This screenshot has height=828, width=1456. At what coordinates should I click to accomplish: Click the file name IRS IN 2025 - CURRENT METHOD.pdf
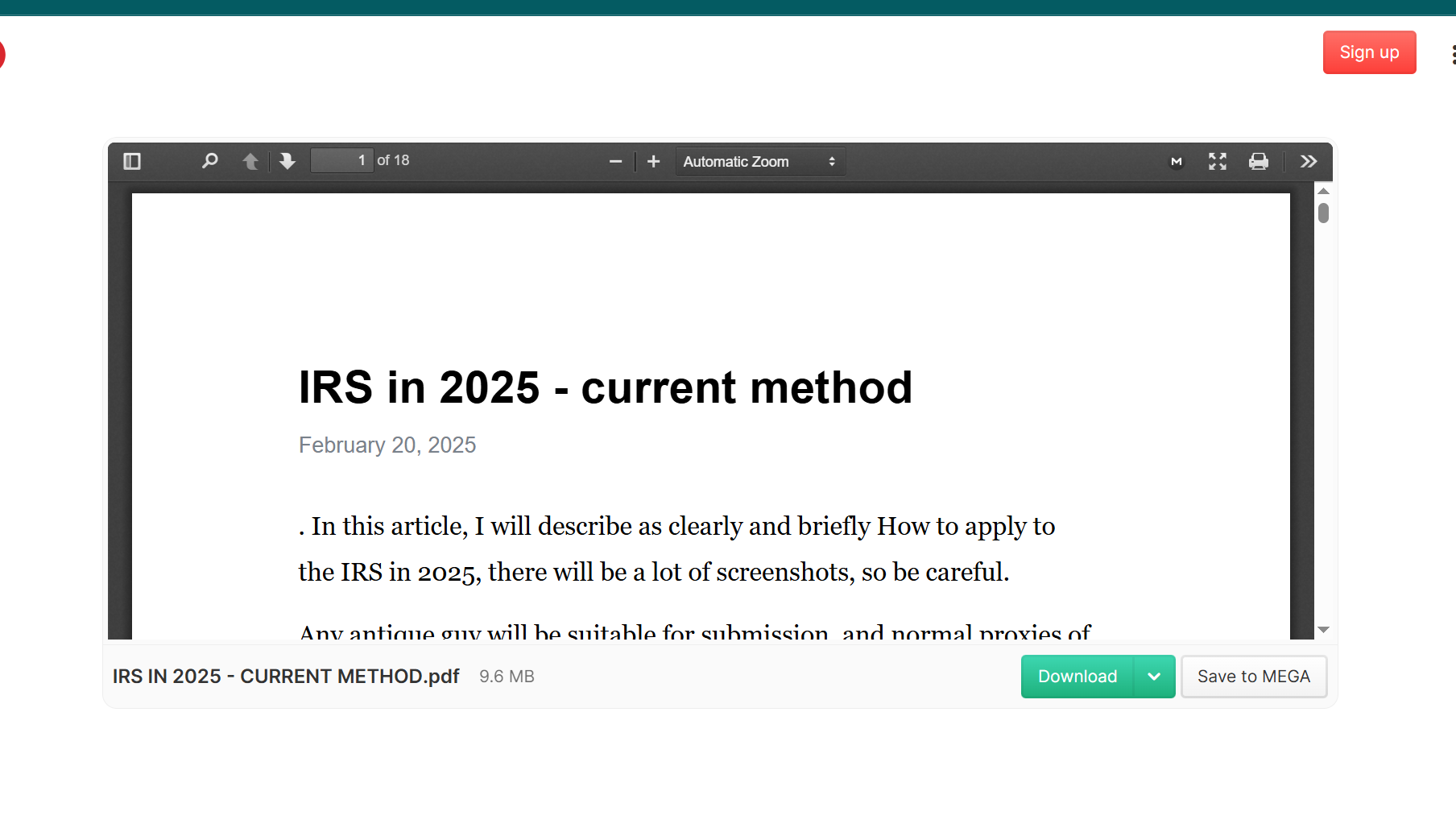(x=285, y=677)
